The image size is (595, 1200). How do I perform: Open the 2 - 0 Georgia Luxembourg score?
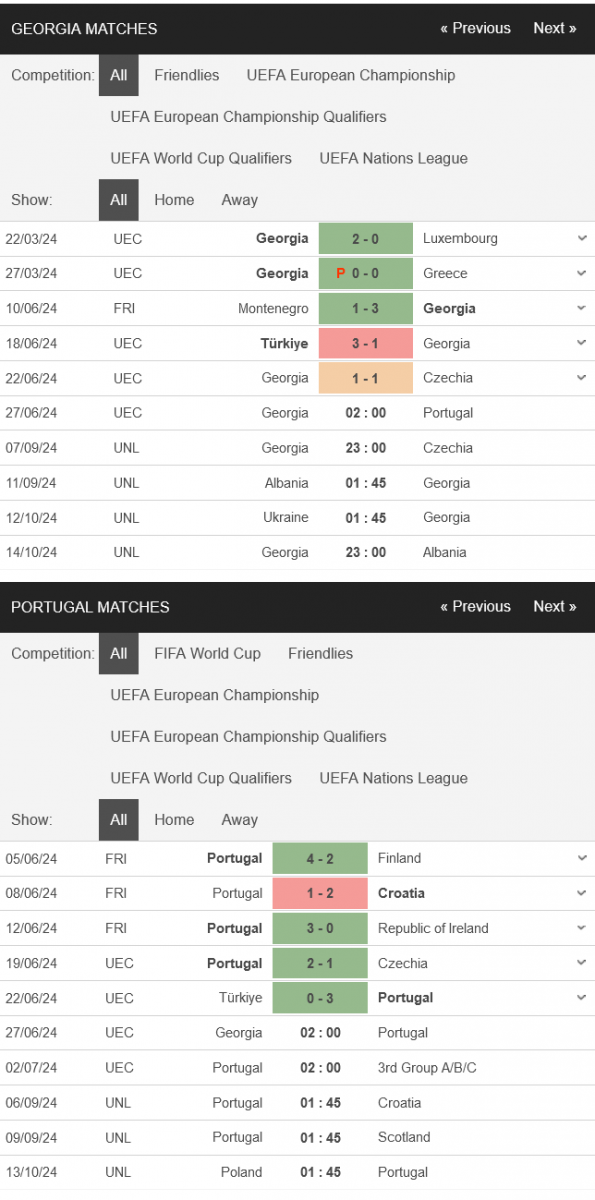pos(366,239)
